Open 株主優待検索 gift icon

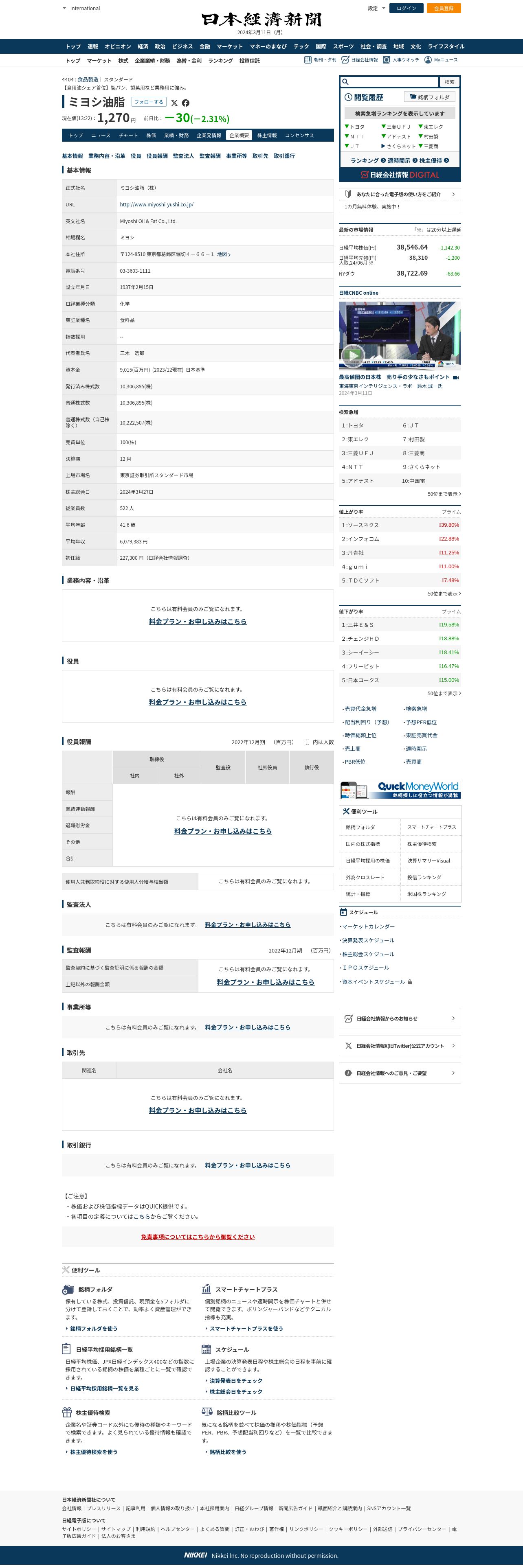click(x=67, y=1412)
